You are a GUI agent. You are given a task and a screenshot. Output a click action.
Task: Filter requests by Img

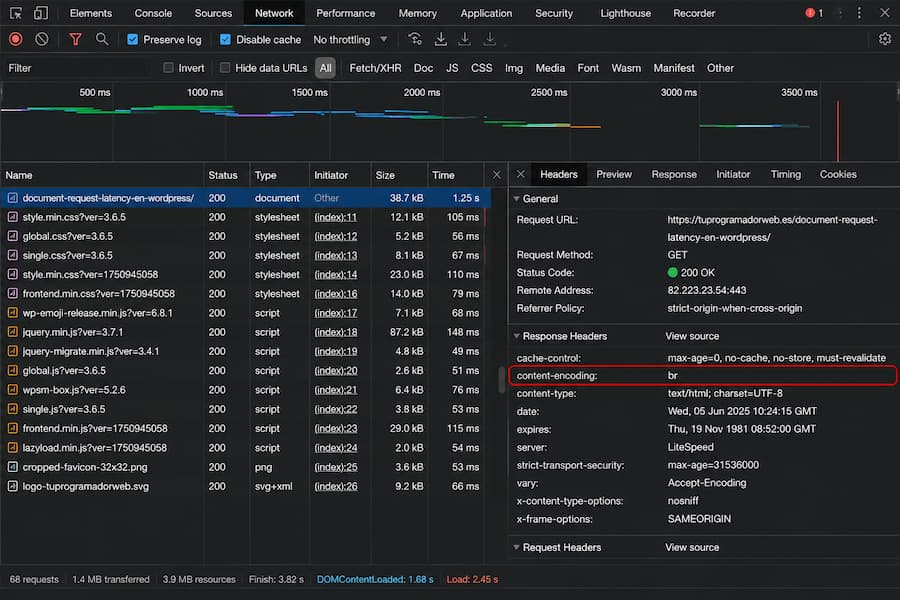coord(514,68)
